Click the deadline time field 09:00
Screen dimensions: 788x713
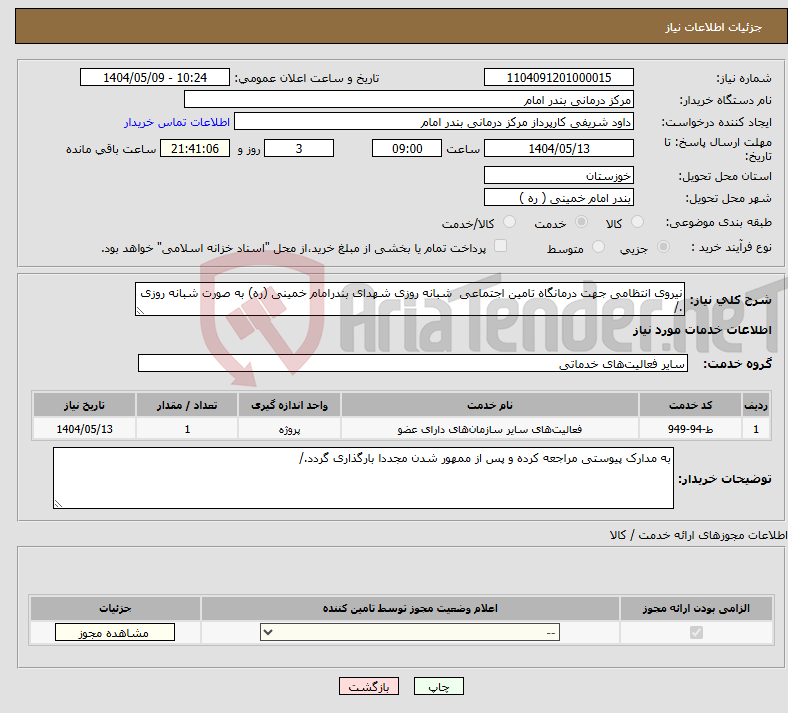[407, 148]
